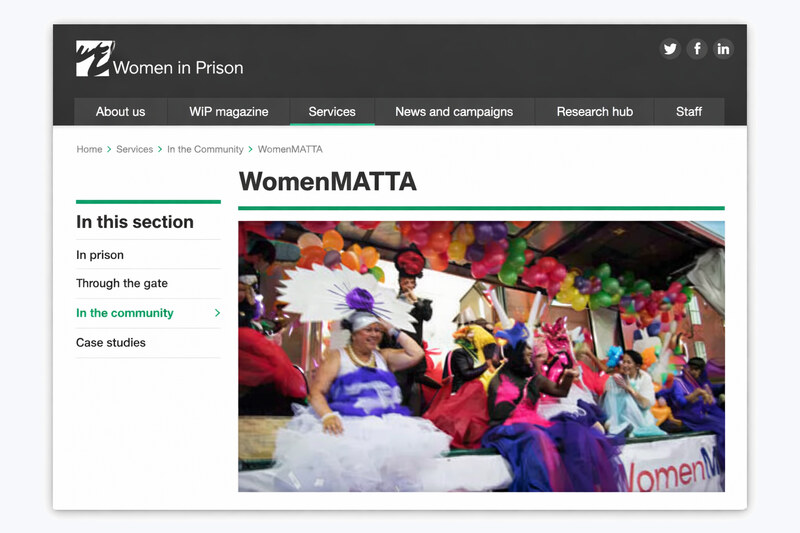The width and height of the screenshot is (800, 533).
Task: Click the WomenMATTA breadcrumb entry
Action: point(290,149)
